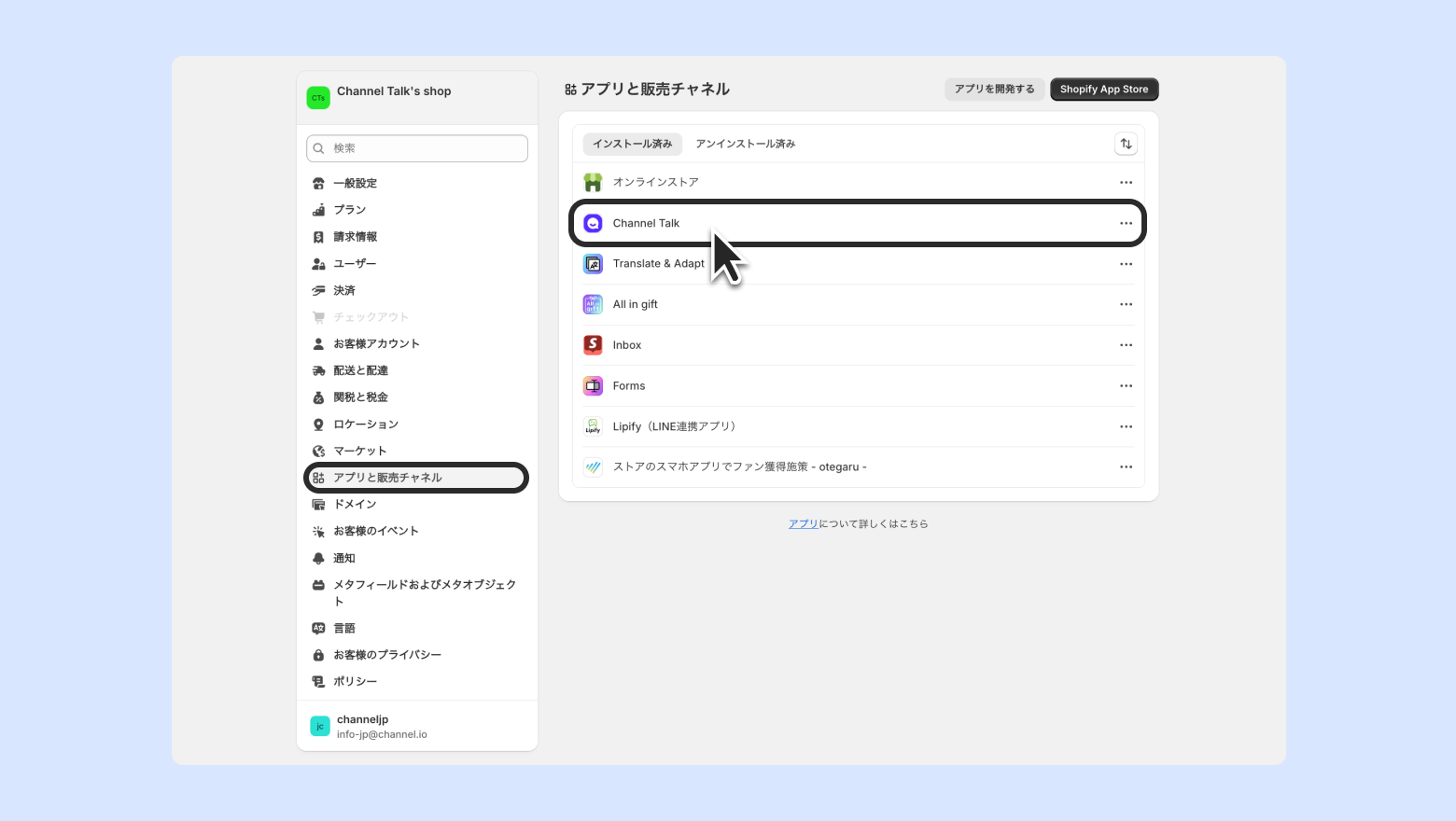Click the Inbox app icon
The width and height of the screenshot is (1456, 821).
[x=593, y=345]
